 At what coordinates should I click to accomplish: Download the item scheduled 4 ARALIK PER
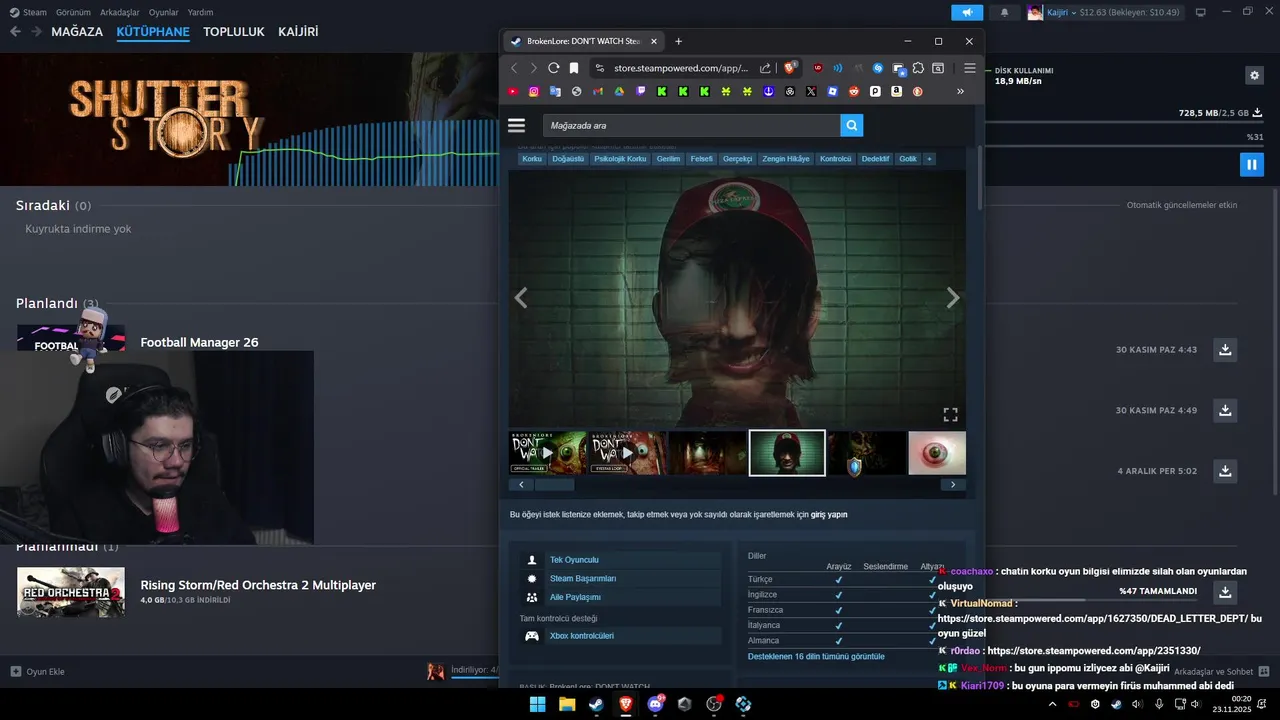(1225, 470)
